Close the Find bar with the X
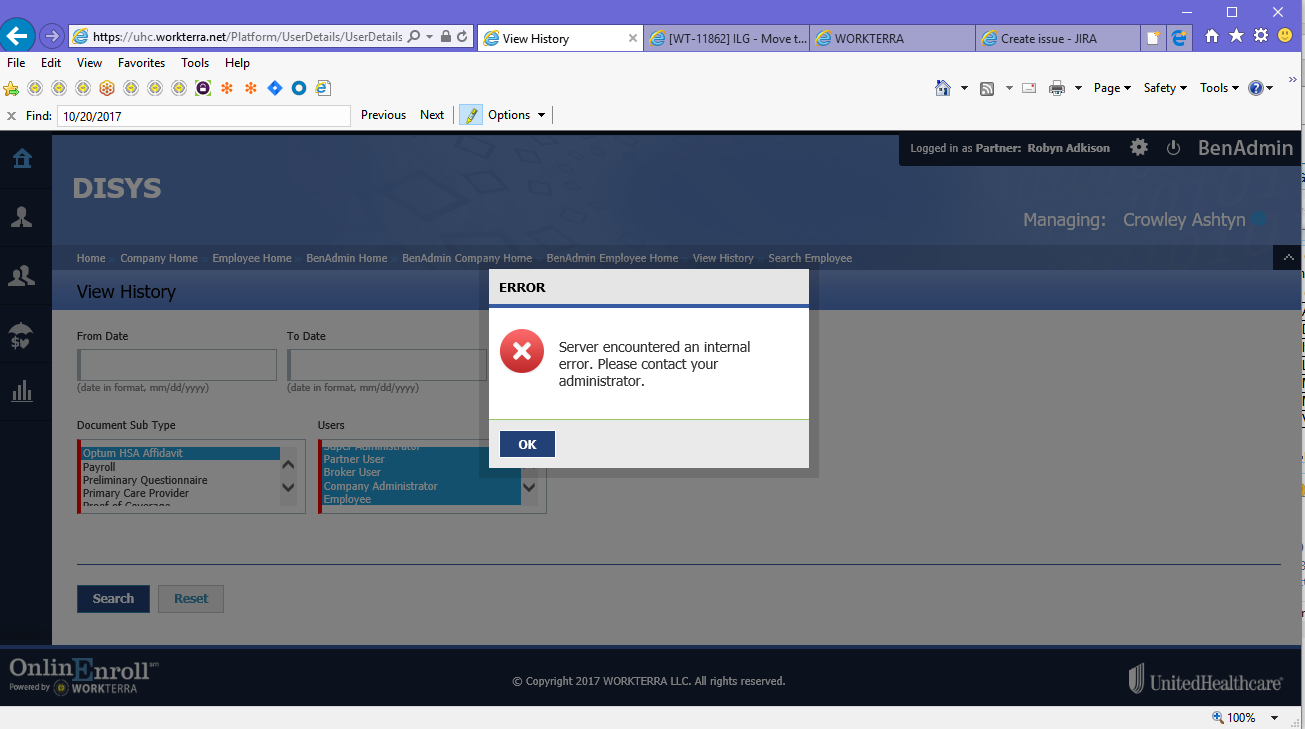The image size is (1305, 729). point(11,116)
